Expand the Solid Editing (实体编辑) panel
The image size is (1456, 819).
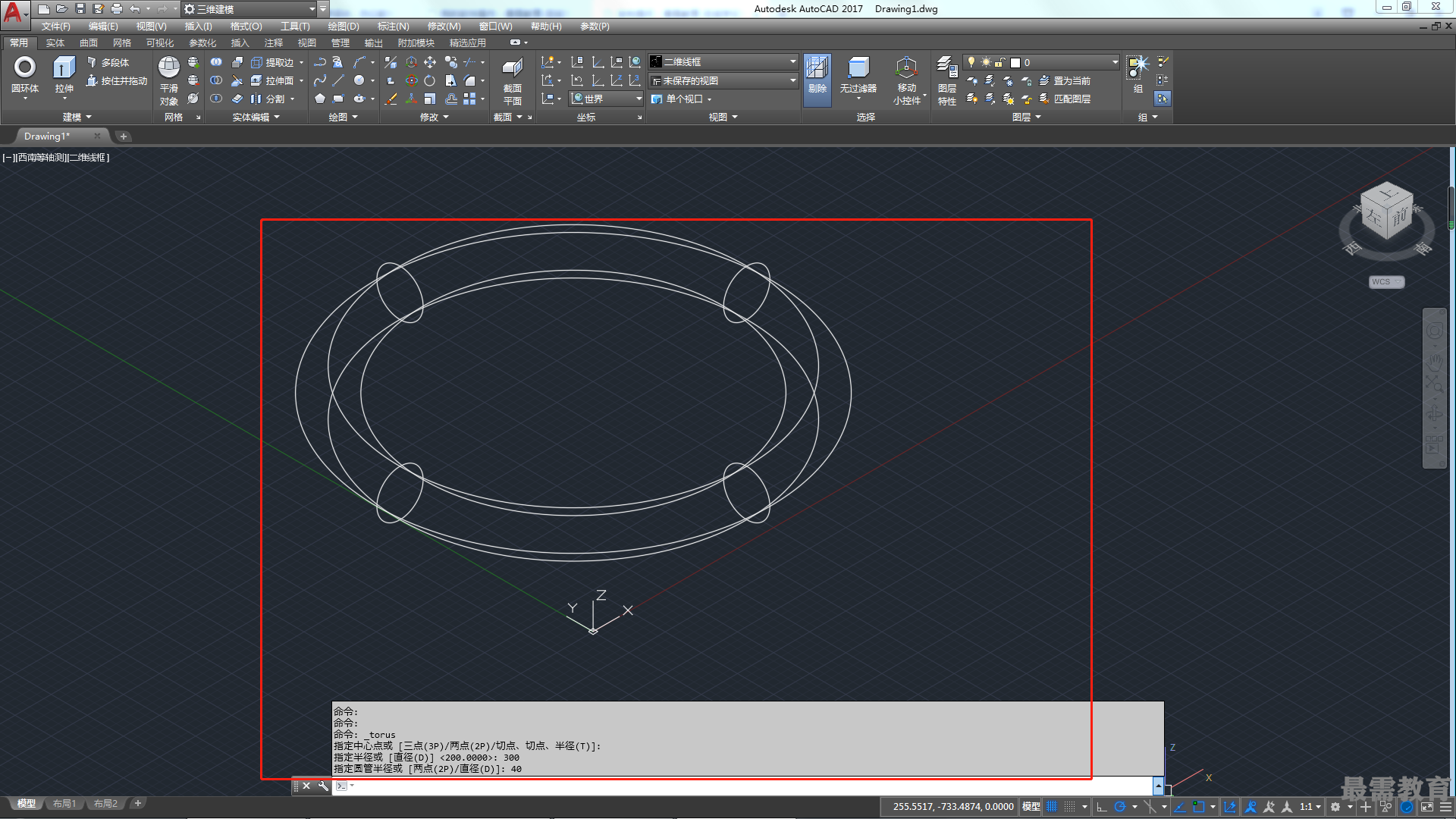coord(256,117)
